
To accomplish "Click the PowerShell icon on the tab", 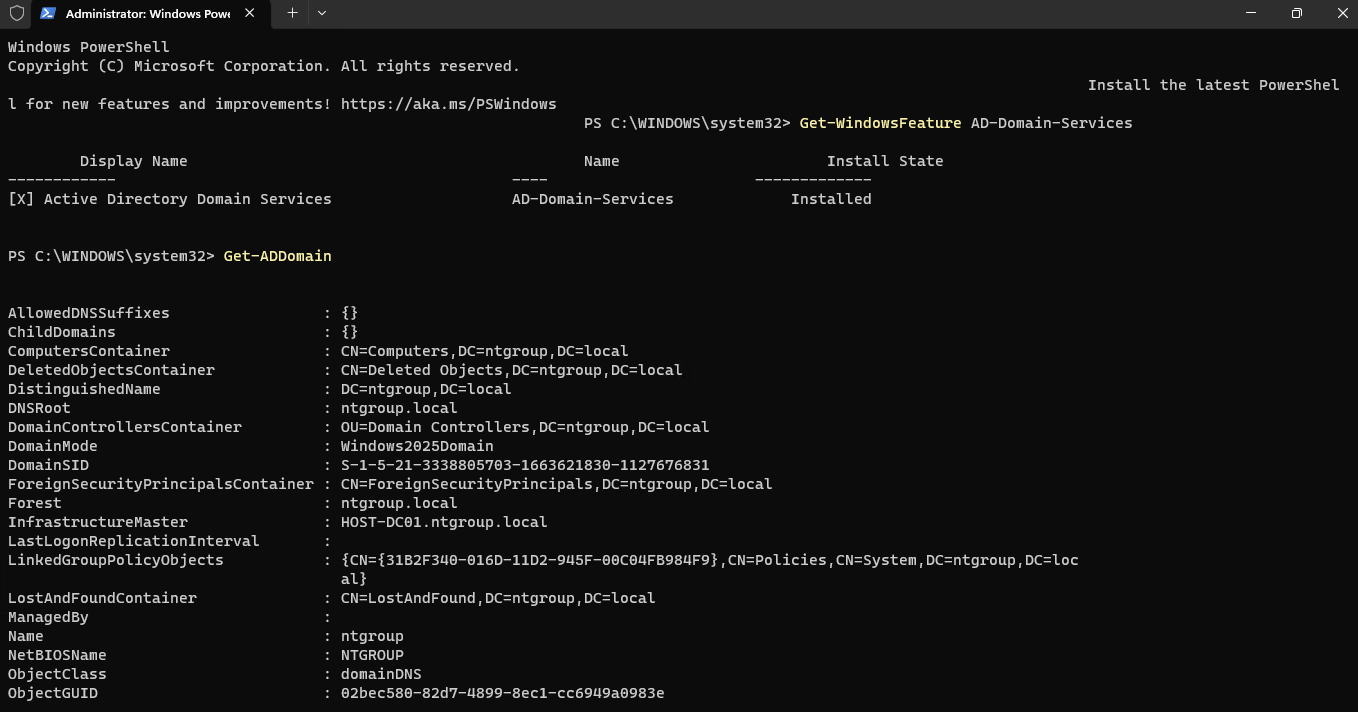I will [x=47, y=13].
